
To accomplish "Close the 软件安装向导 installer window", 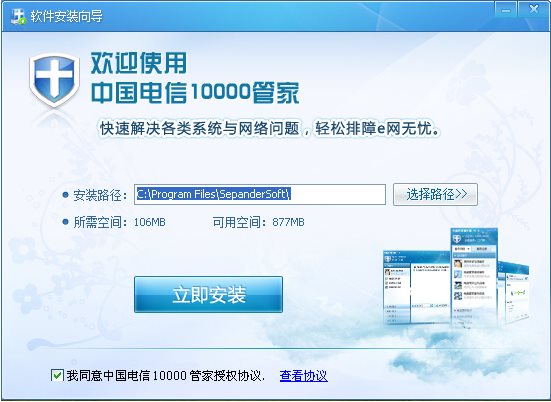I will [533, 9].
